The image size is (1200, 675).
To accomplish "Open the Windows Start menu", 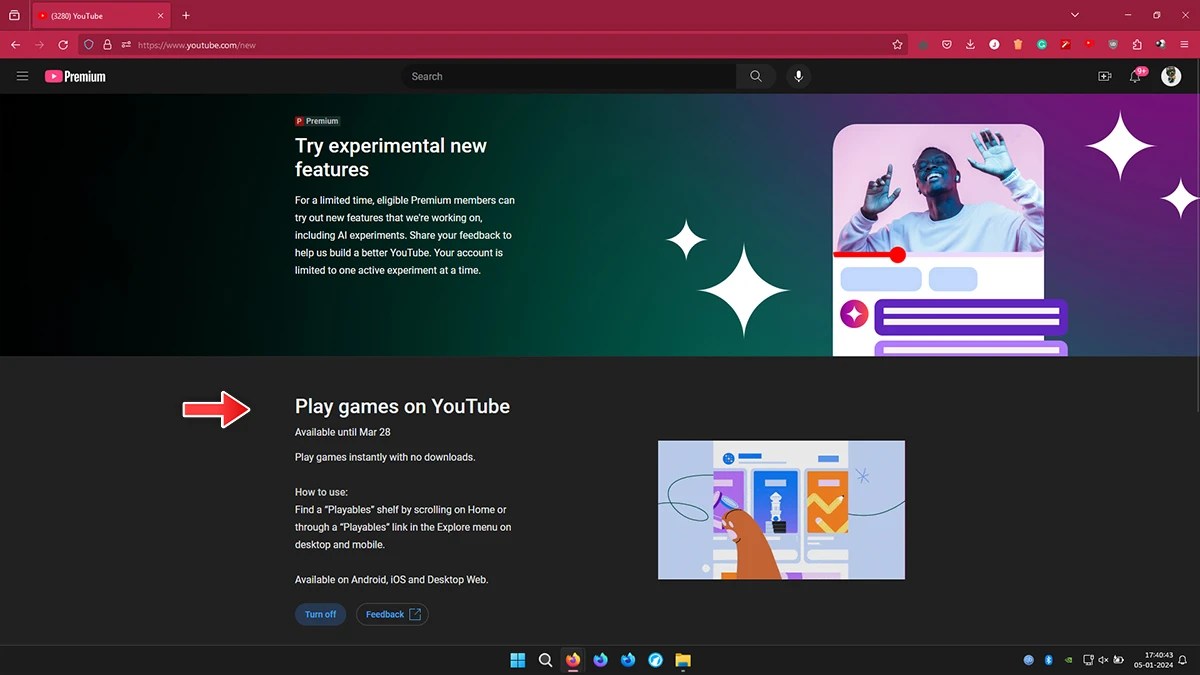I will (518, 660).
